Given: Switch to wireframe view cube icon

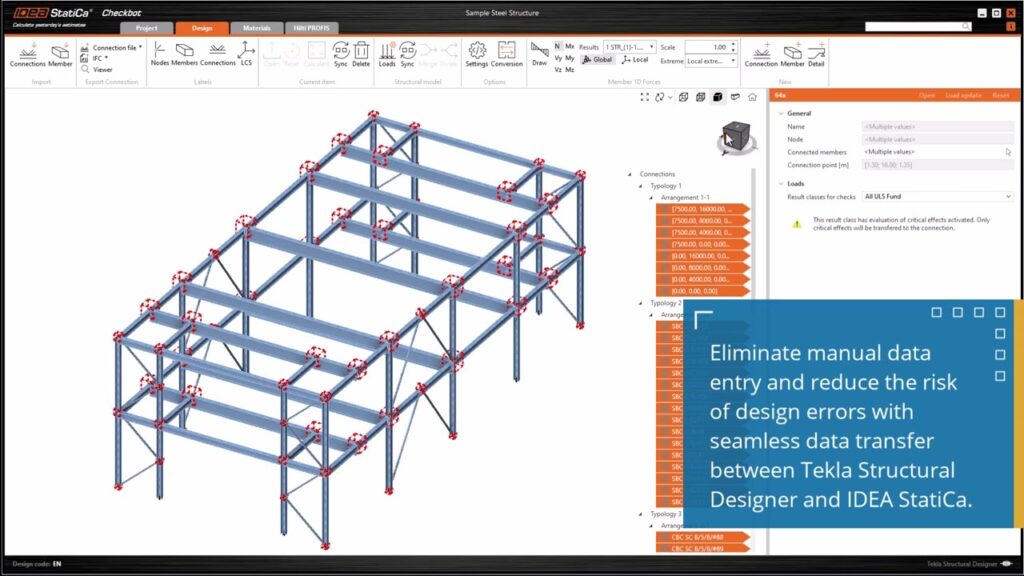Looking at the screenshot, I should (x=683, y=97).
